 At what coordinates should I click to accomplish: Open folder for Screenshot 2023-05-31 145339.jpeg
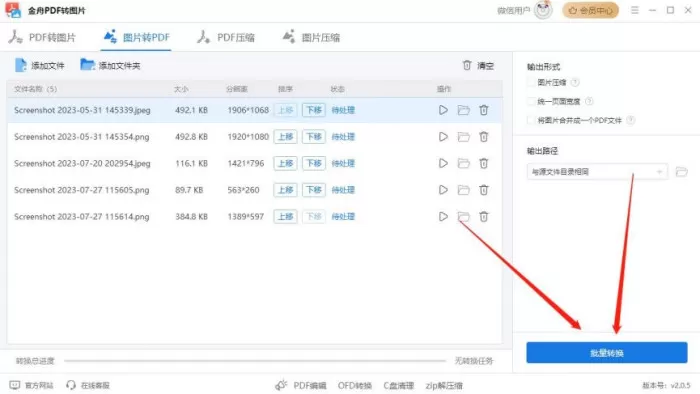coord(463,110)
